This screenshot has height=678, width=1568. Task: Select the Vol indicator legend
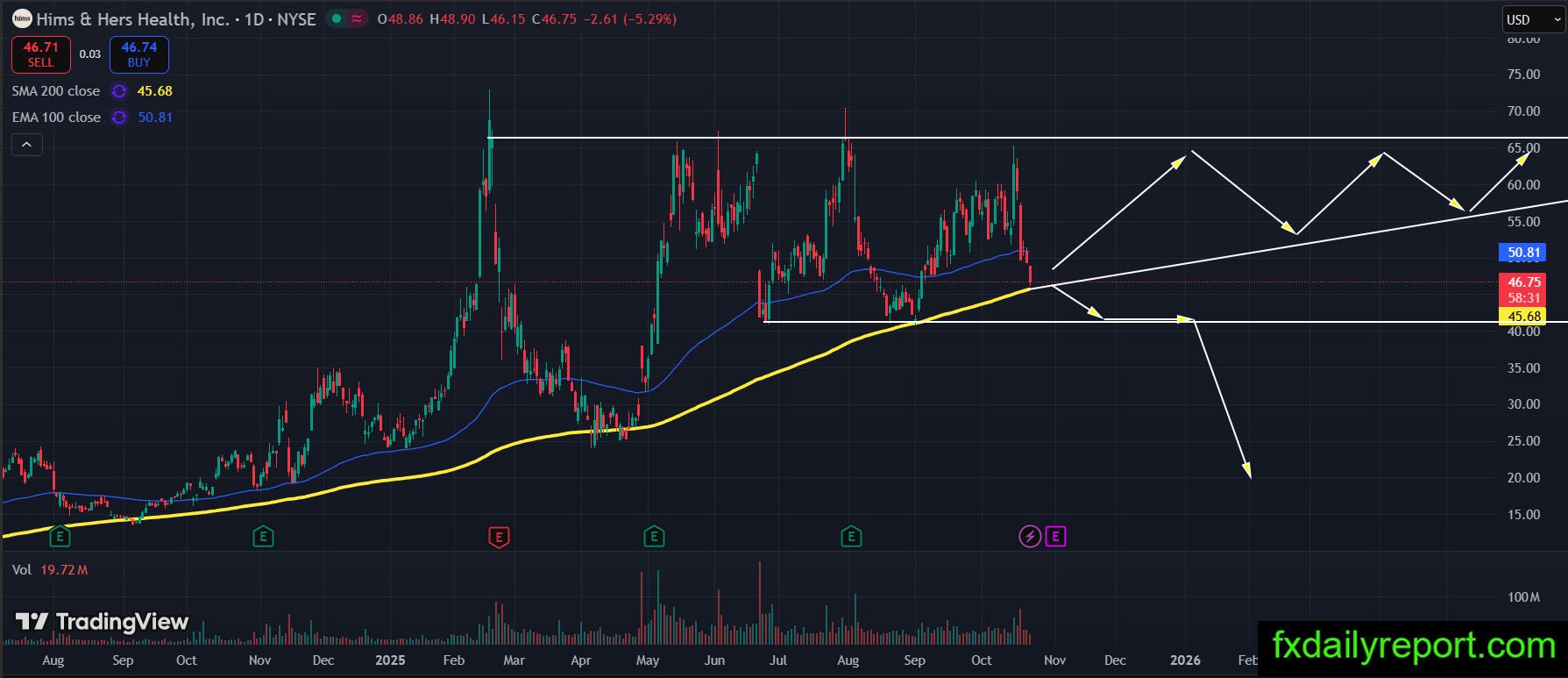click(x=22, y=570)
